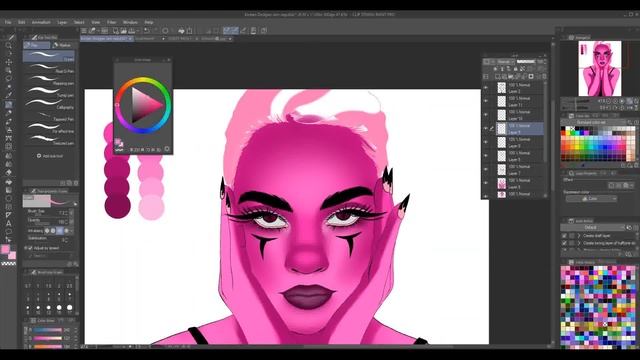Click the Redo icon in the command bar
The height and width of the screenshot is (360, 640).
[156, 31]
